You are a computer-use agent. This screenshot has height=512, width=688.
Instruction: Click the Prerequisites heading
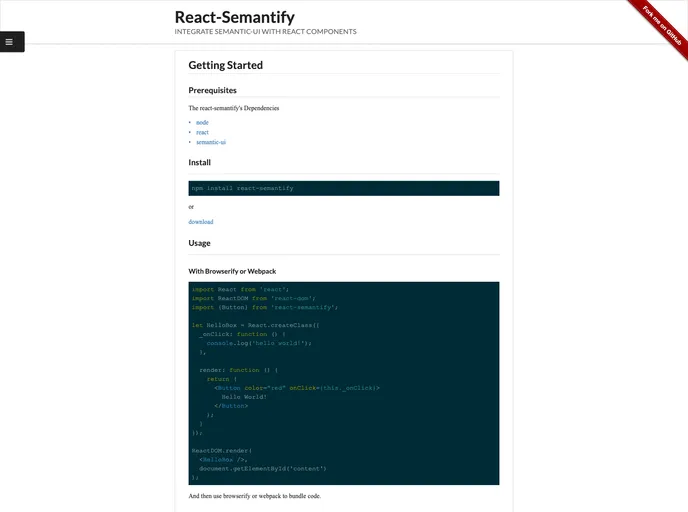212,90
